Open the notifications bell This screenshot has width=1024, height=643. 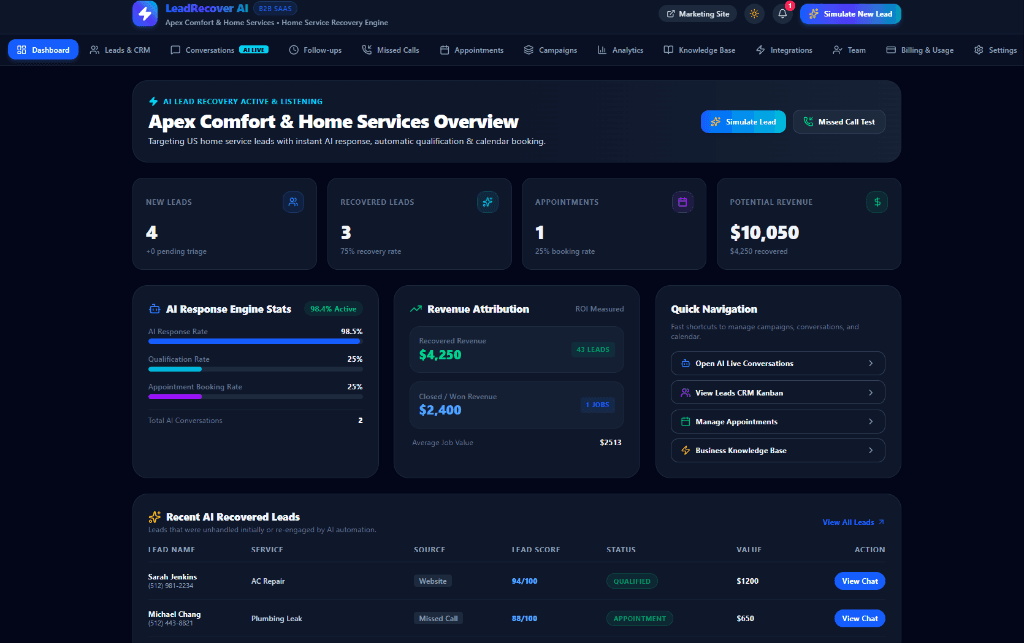pyautogui.click(x=782, y=14)
